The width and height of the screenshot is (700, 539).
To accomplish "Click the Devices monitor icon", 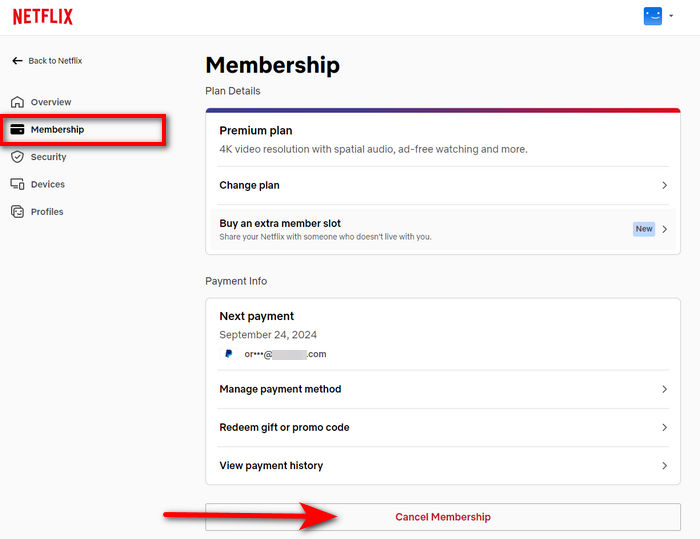I will [x=17, y=184].
